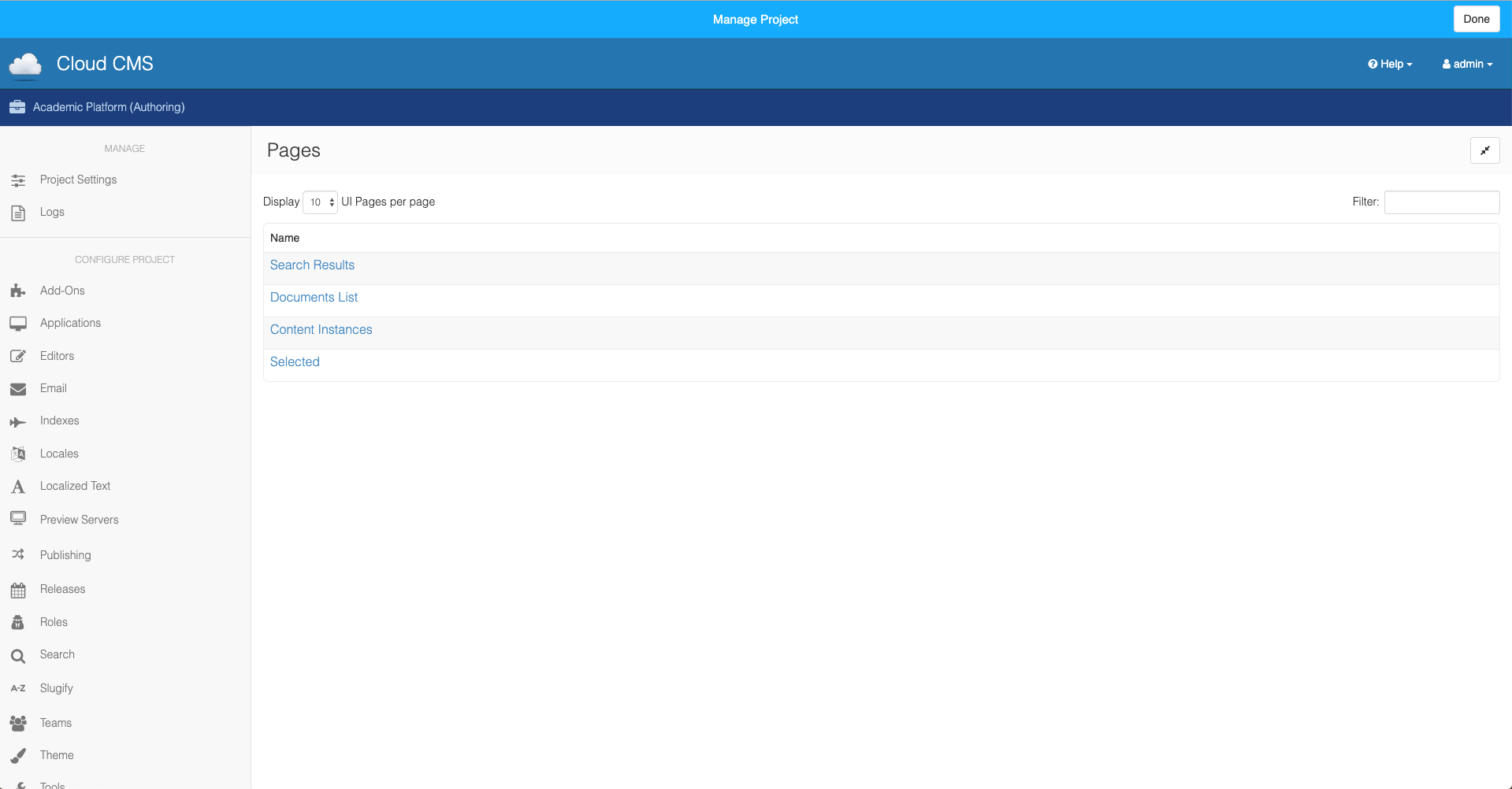Click the Theme paintbrush icon

18,756
